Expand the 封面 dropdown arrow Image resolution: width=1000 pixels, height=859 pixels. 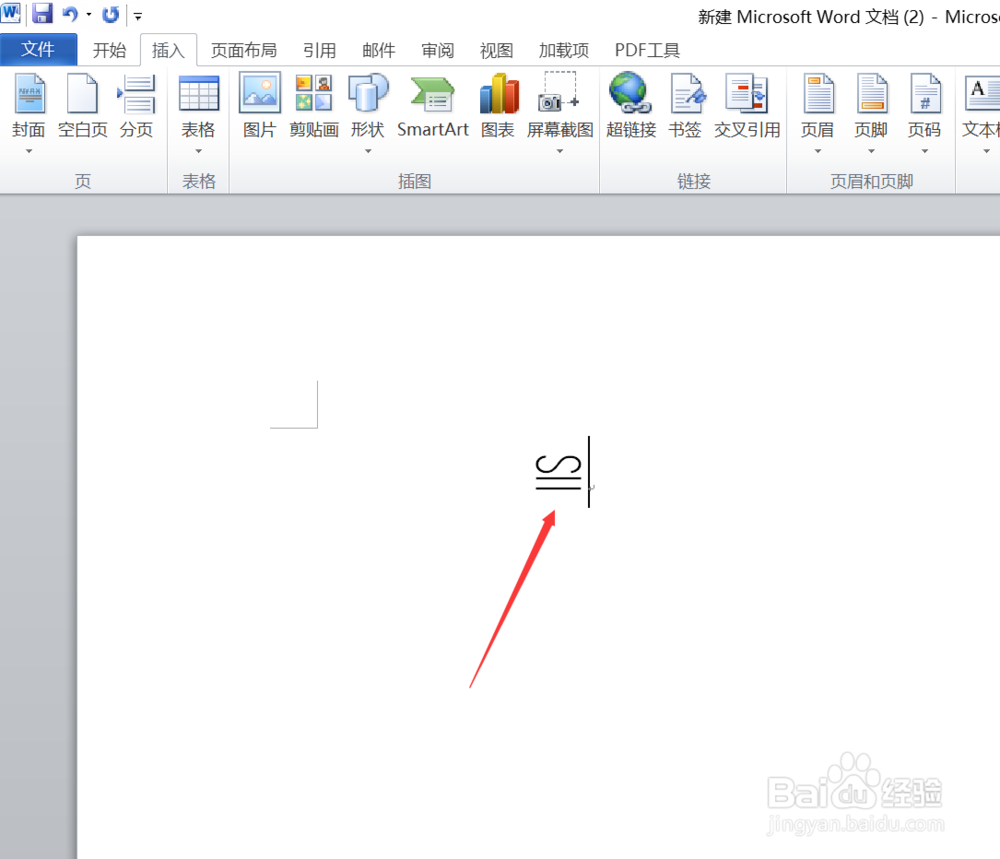(29, 151)
